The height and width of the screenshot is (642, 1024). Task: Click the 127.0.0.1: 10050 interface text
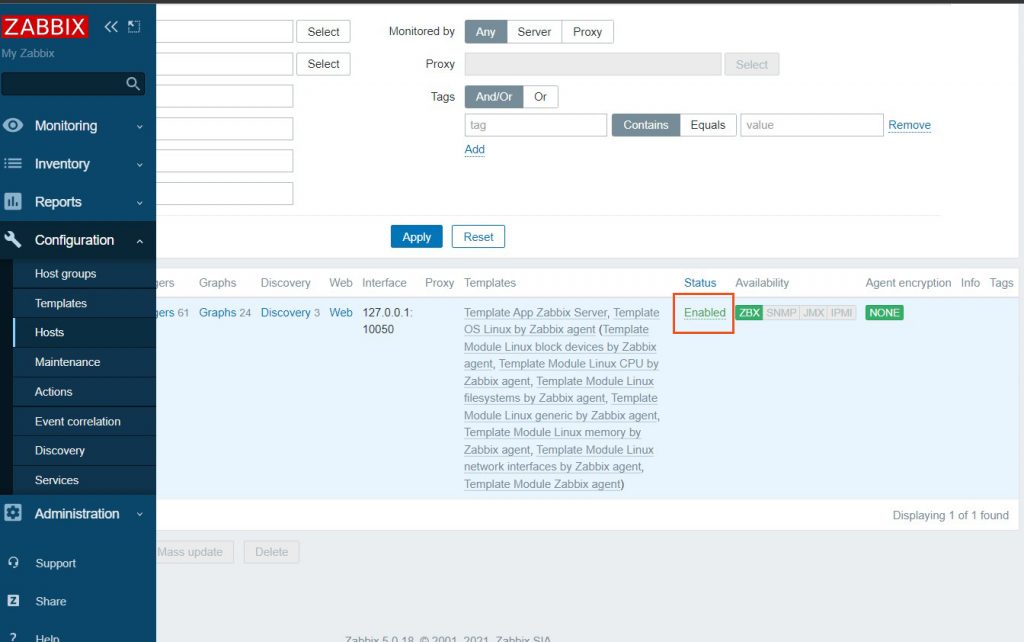pyautogui.click(x=387, y=321)
